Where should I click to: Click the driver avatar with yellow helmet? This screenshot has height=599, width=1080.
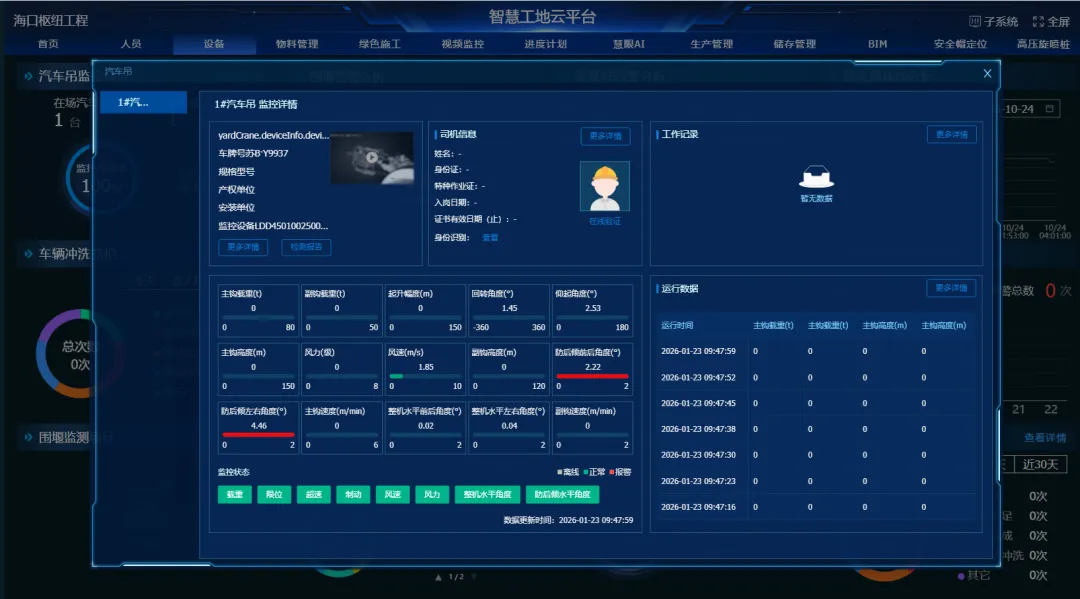point(605,186)
